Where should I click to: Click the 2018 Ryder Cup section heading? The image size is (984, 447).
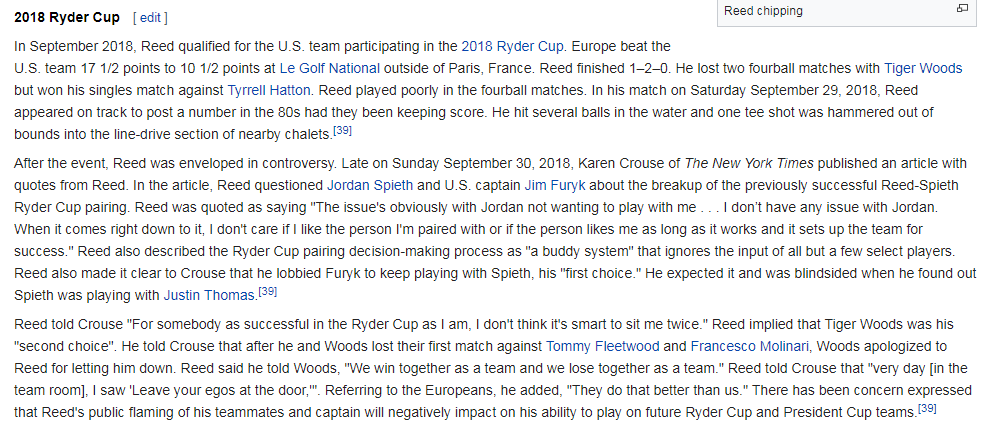67,18
